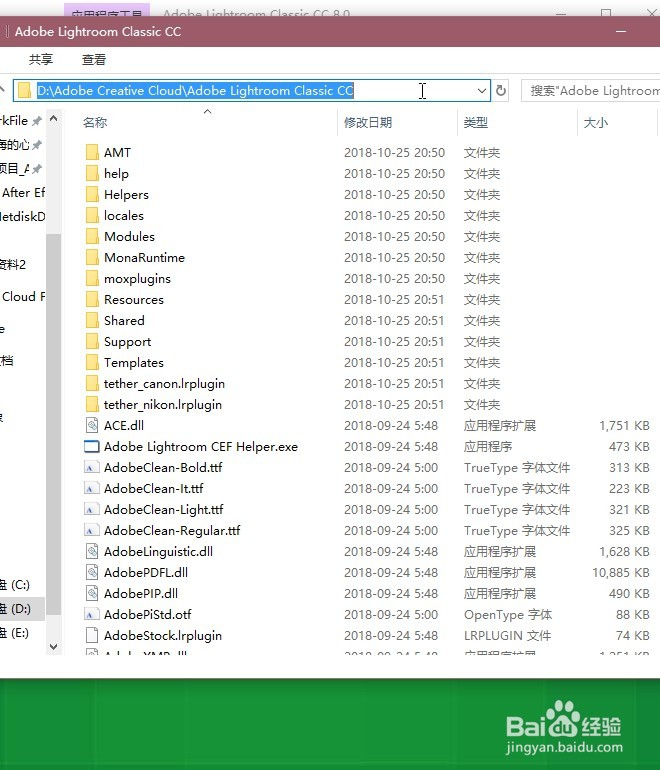The image size is (660, 770).
Task: Click the search Adobe Lightroom box
Action: tap(590, 90)
